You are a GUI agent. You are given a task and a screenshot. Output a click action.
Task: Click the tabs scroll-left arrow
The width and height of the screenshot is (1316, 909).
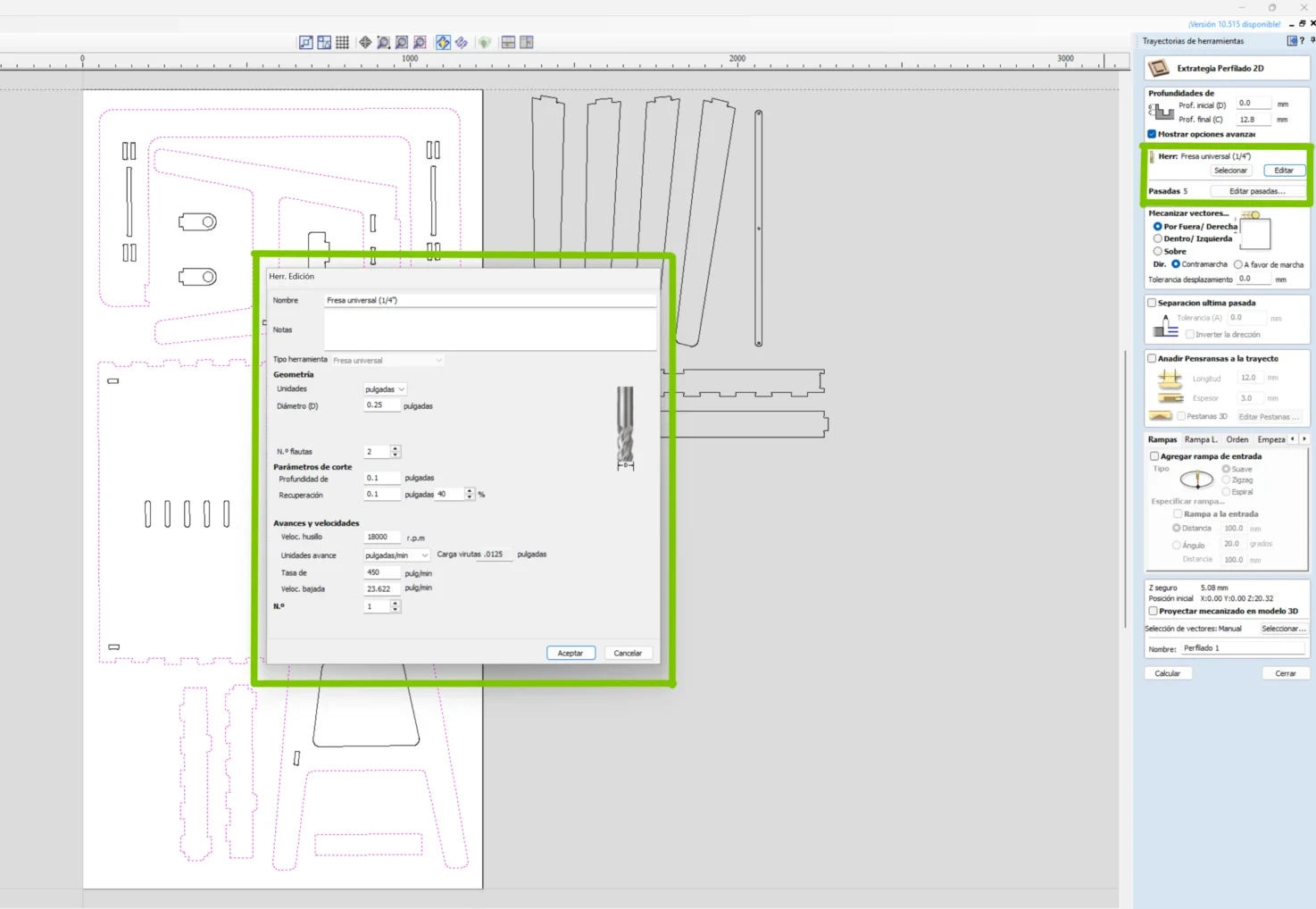[x=1292, y=439]
